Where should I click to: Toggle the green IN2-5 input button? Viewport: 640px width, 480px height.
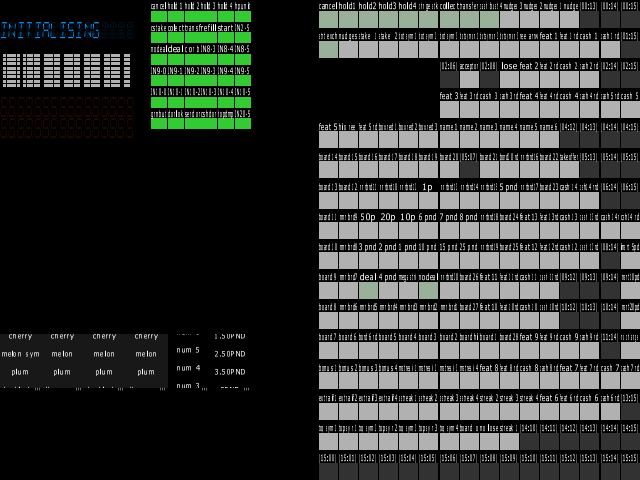pos(243,38)
